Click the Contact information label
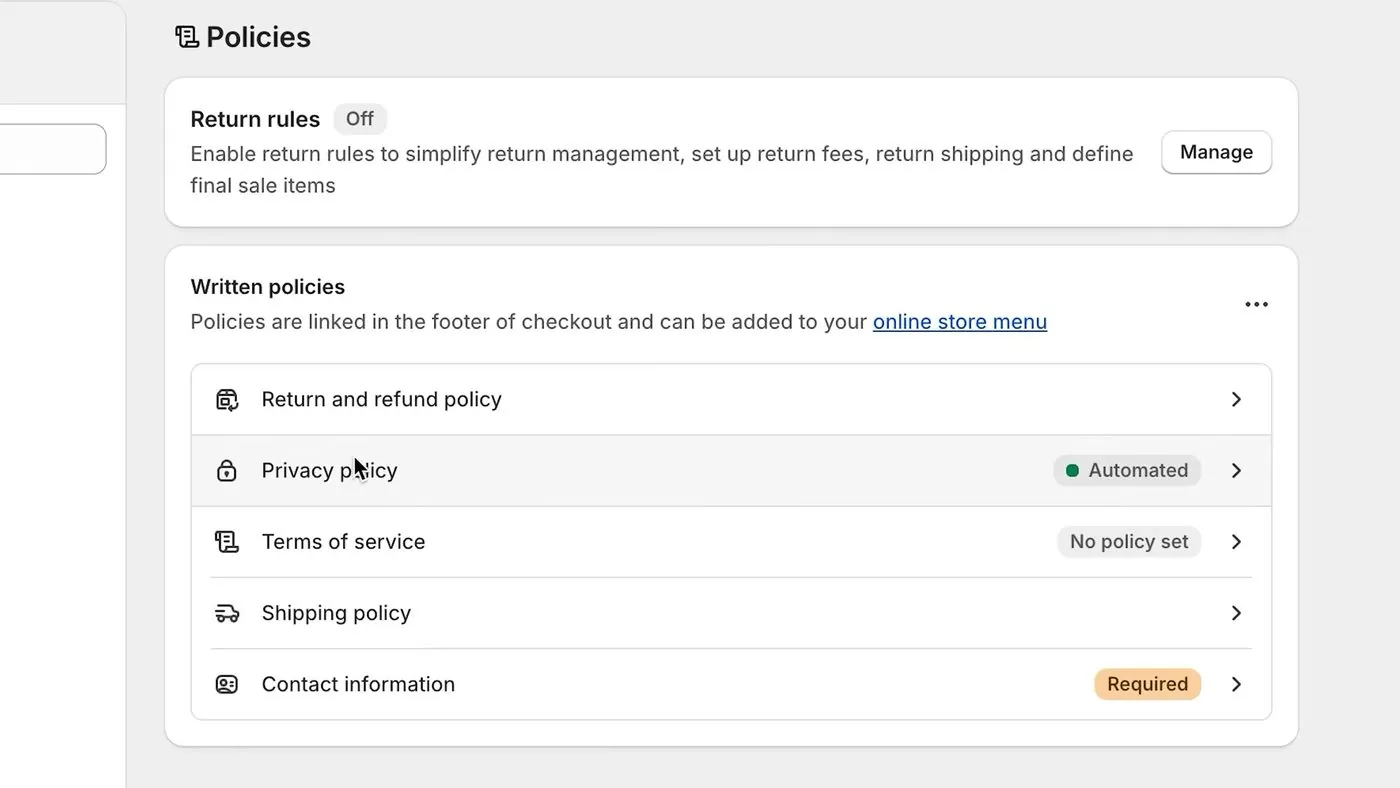This screenshot has height=788, width=1400. pos(358,684)
